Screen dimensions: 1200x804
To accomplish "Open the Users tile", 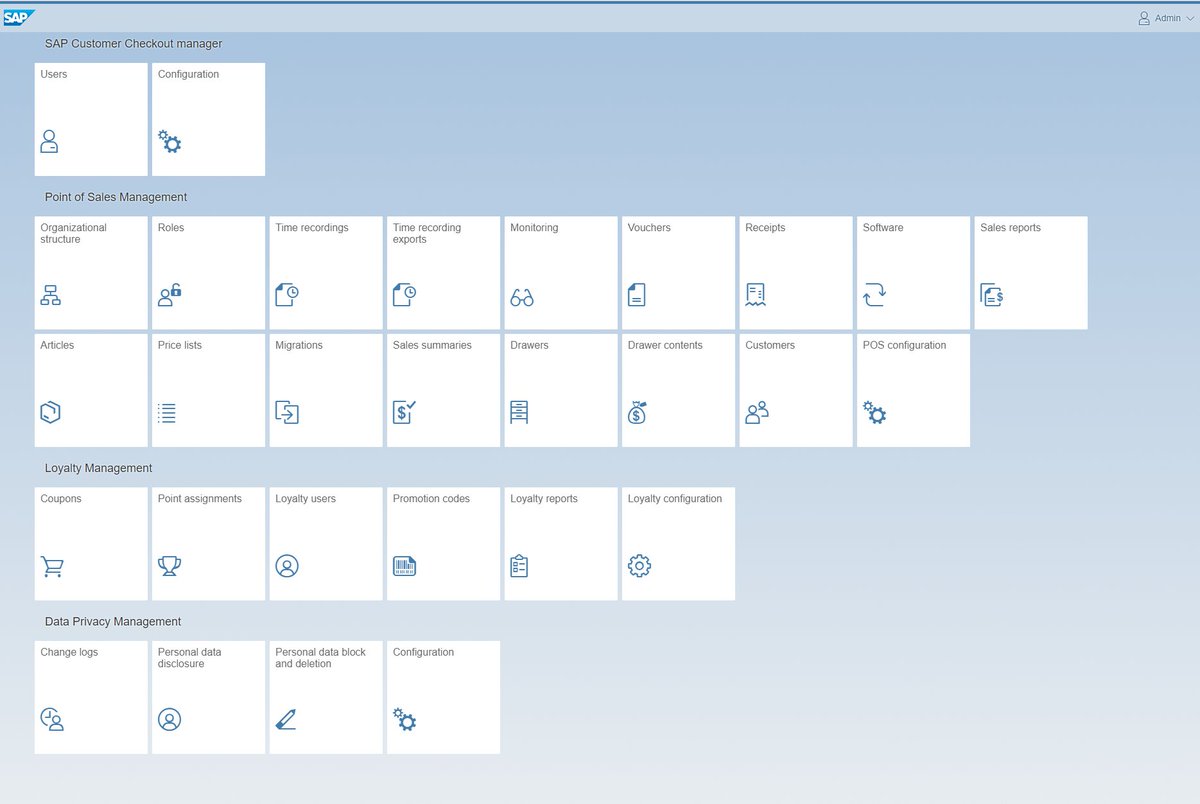I will pyautogui.click(x=91, y=120).
